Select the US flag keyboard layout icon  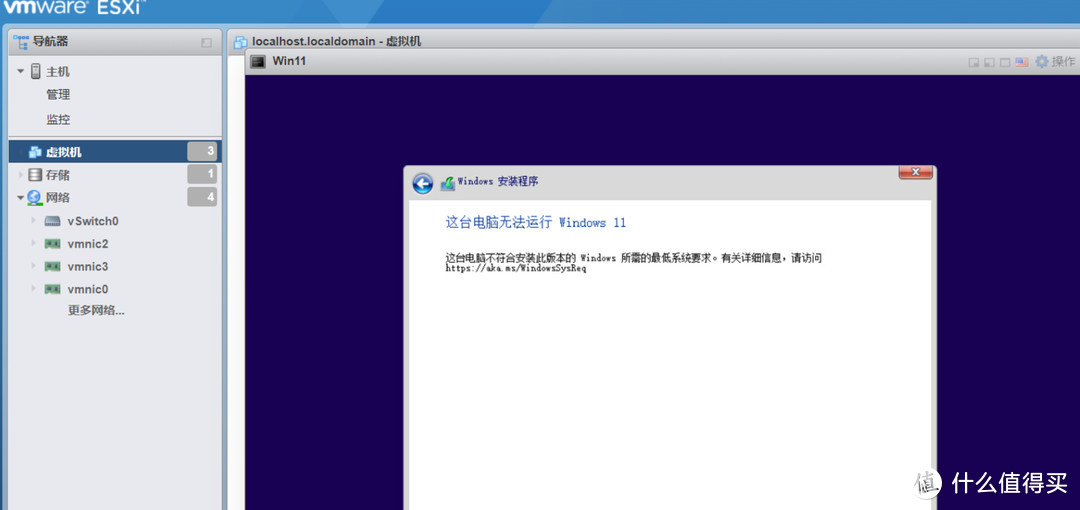click(1021, 62)
